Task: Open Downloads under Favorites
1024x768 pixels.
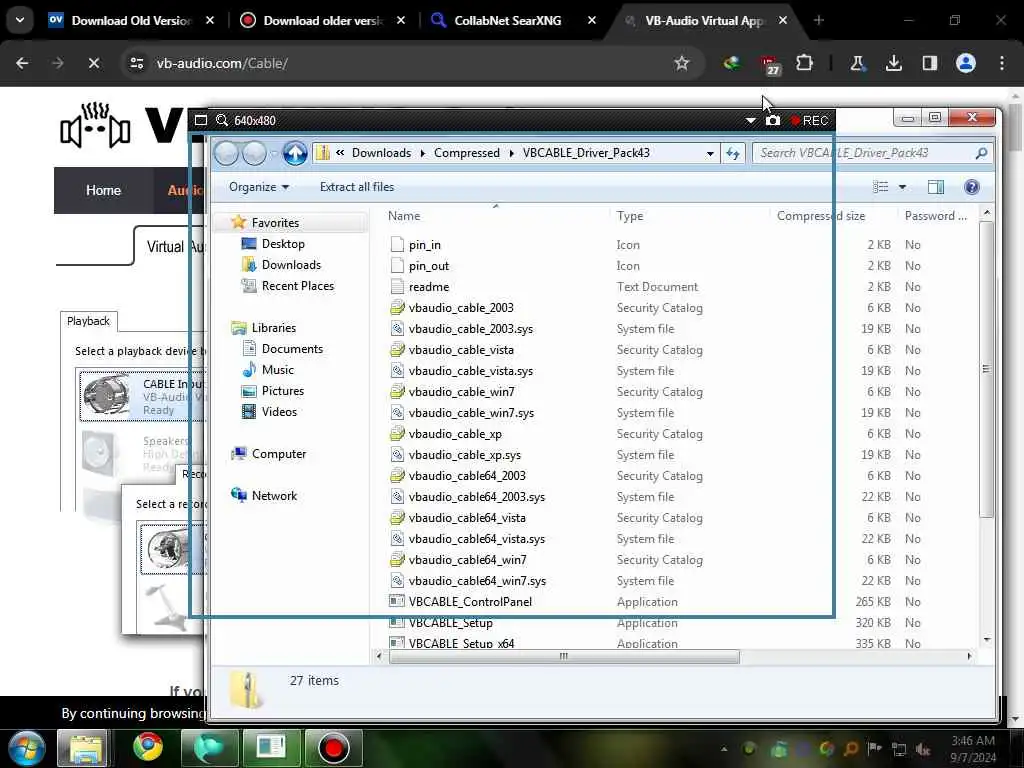Action: 291,264
